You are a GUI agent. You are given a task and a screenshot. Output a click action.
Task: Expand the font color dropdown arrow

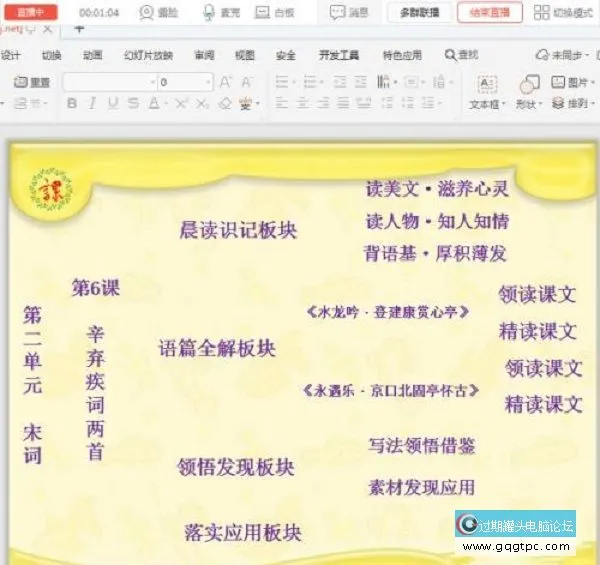(166, 103)
